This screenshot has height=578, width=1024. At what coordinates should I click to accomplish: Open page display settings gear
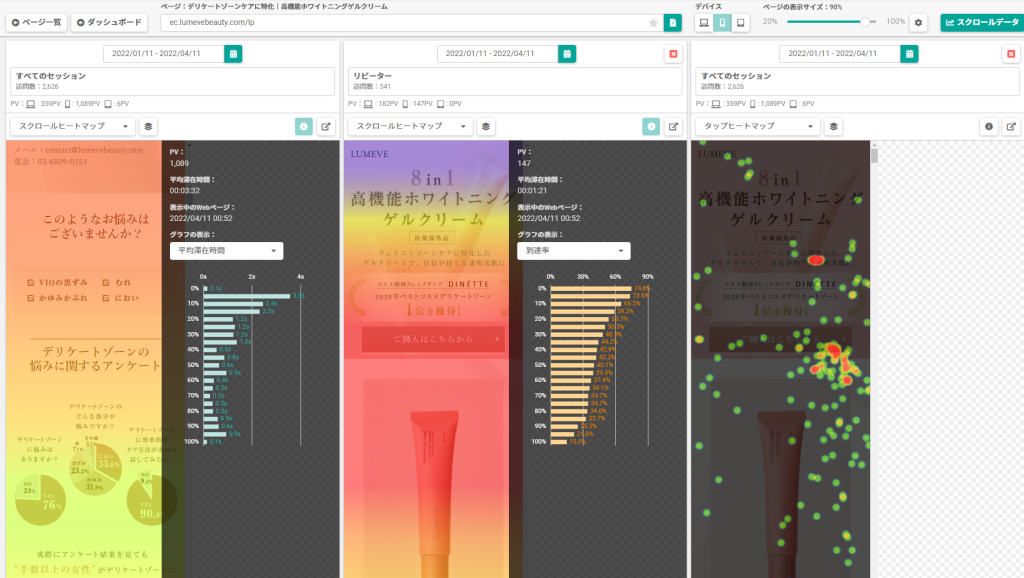pyautogui.click(x=918, y=22)
